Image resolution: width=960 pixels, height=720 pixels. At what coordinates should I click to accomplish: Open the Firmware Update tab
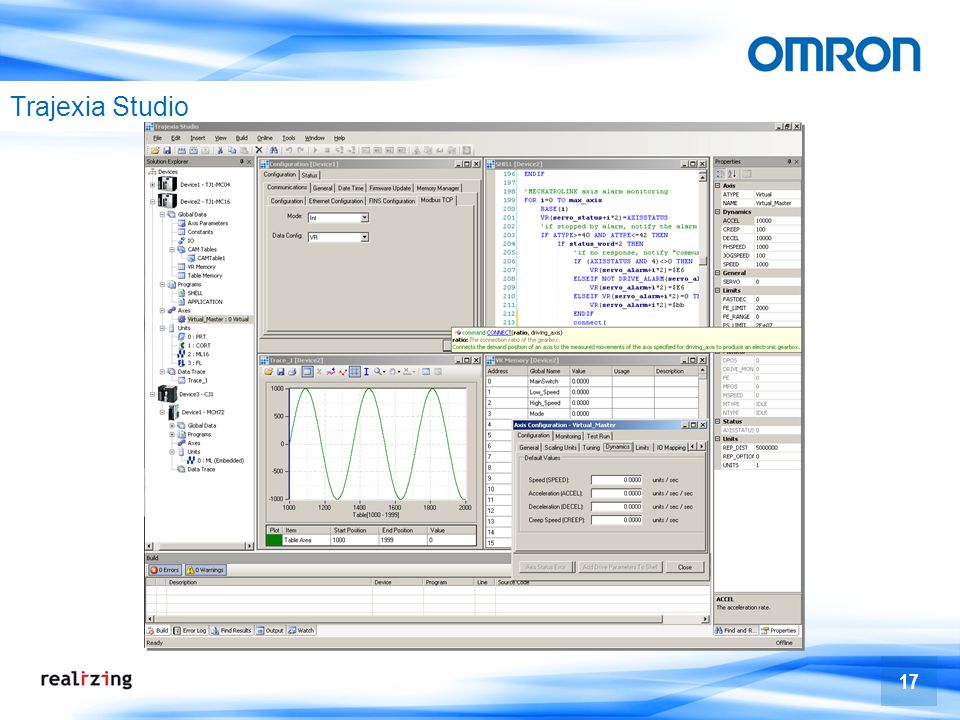(389, 188)
